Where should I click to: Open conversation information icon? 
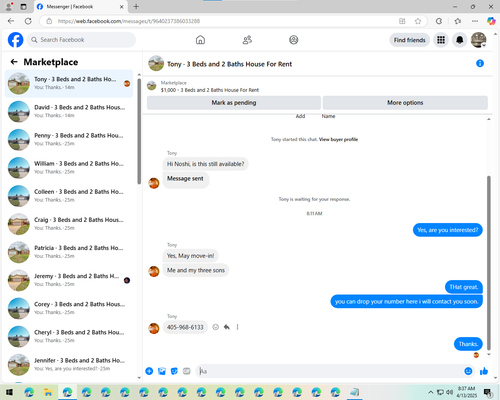[480, 63]
